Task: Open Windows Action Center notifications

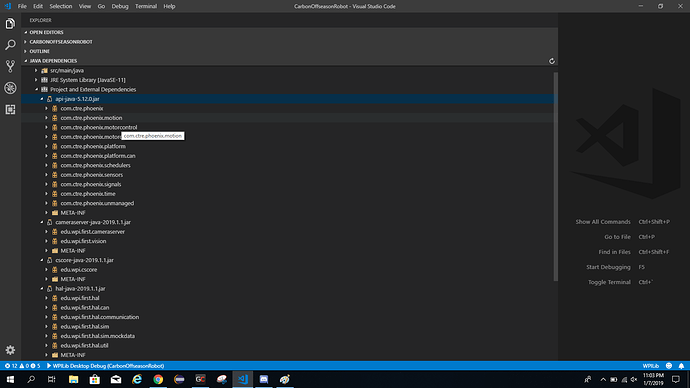Action: click(676, 379)
